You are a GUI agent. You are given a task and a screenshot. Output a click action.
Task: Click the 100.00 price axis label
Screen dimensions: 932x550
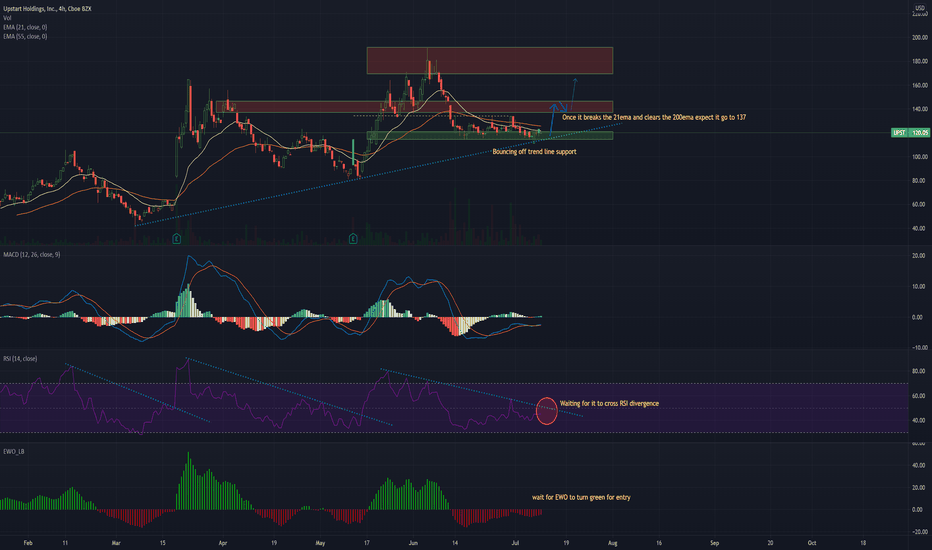pyautogui.click(x=920, y=156)
